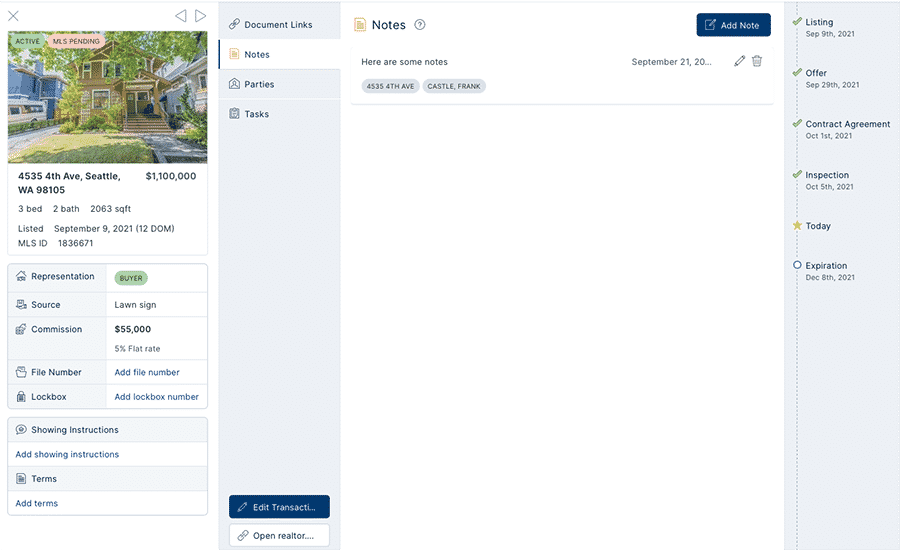This screenshot has width=900, height=550.
Task: Click the Edit Transaction button
Action: 280,507
